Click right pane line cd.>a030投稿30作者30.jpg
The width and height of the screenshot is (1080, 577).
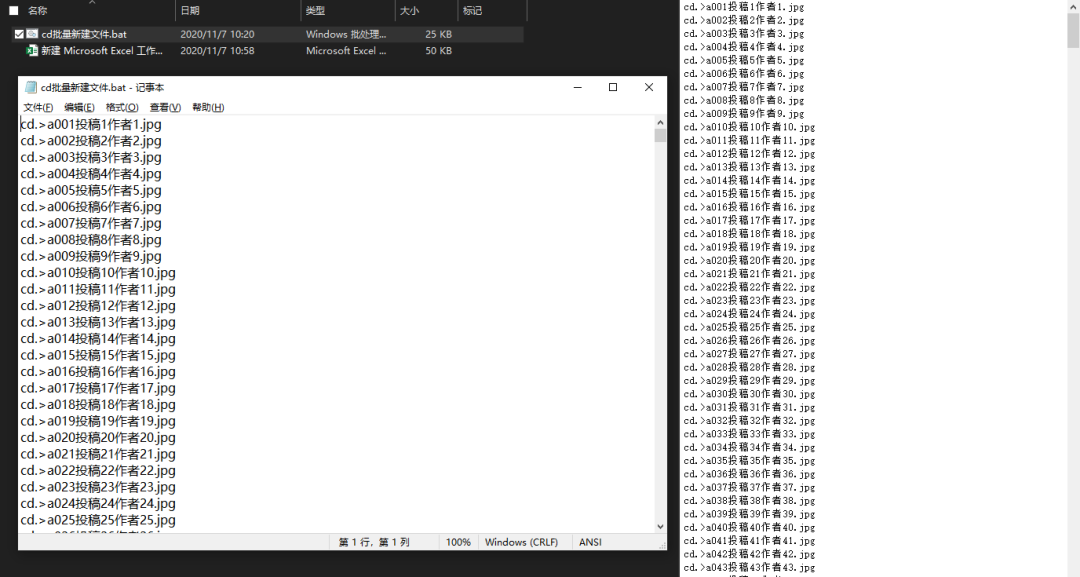(x=749, y=394)
